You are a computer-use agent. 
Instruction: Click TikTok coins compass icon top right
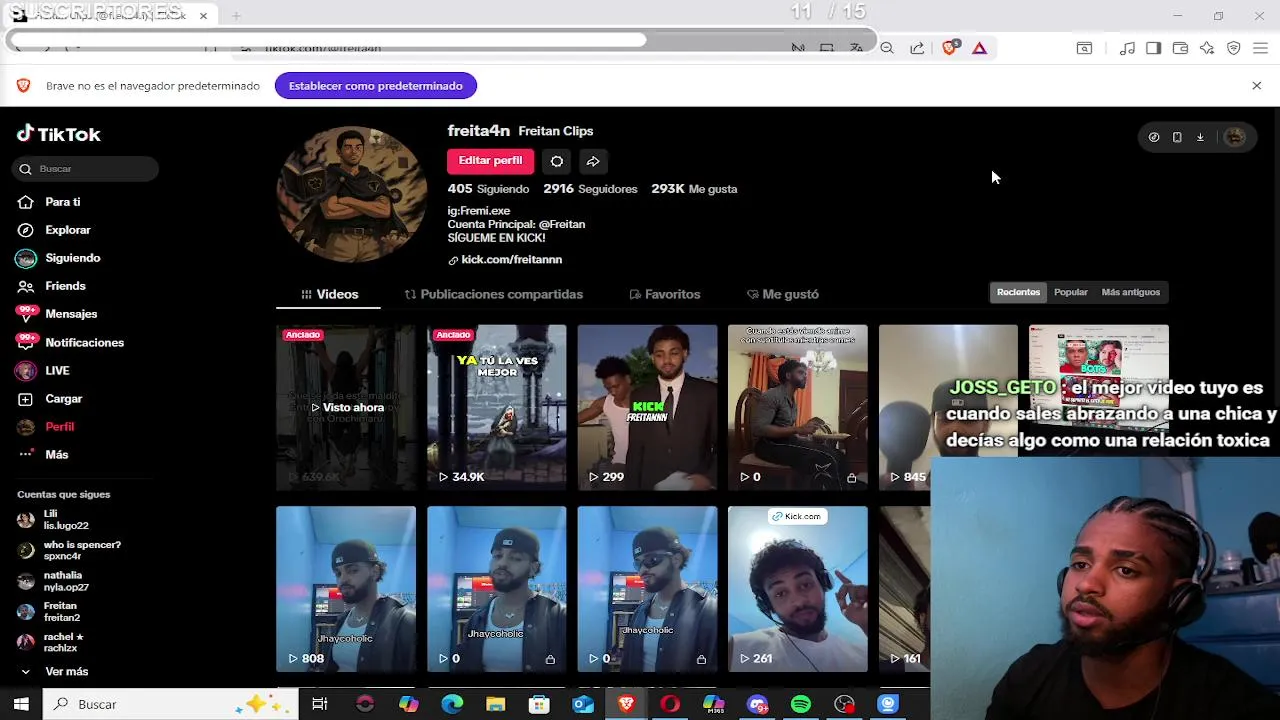pos(1154,137)
